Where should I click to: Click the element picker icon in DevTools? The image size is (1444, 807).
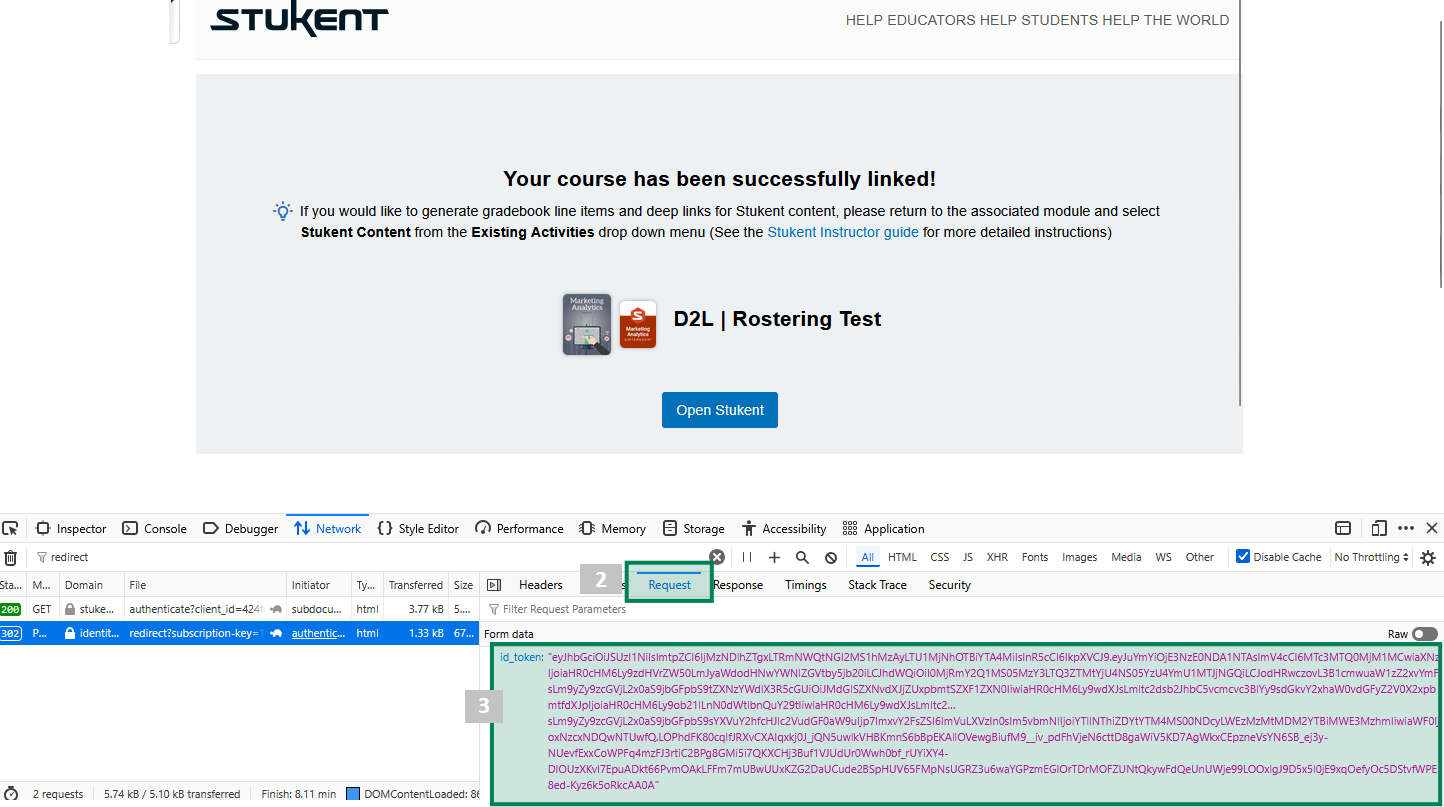point(10,528)
